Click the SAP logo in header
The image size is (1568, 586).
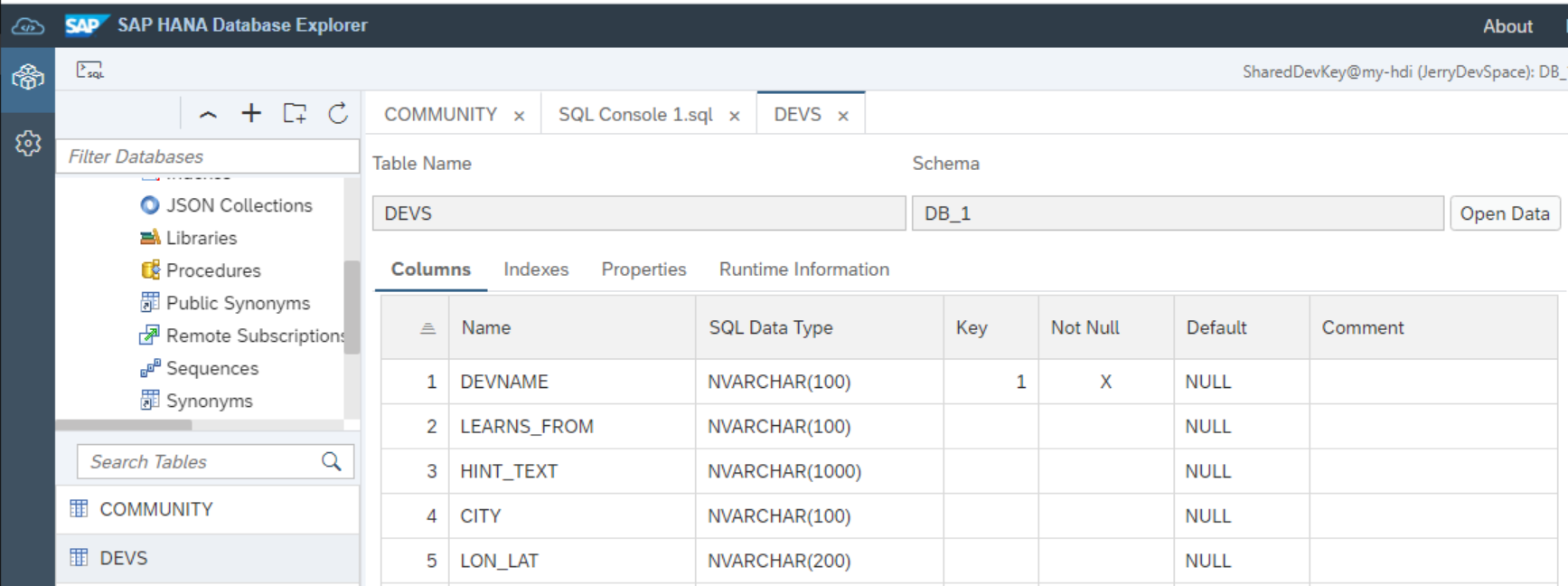86,25
